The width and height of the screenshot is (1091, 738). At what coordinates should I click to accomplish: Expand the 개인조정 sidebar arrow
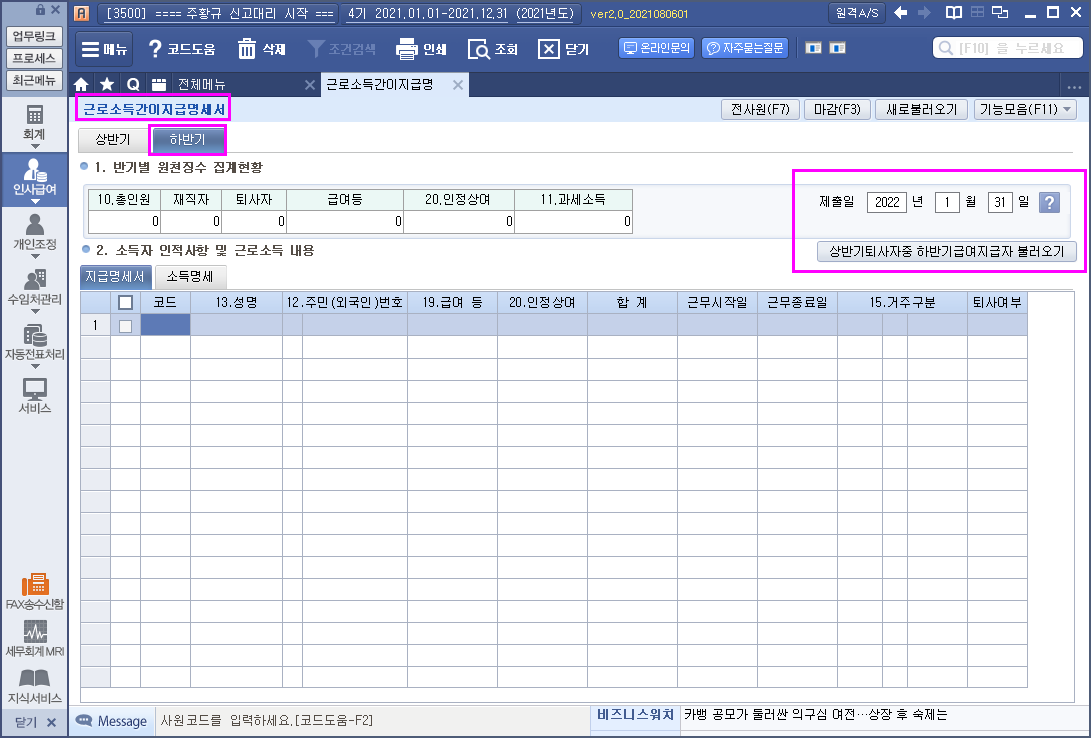point(34,257)
